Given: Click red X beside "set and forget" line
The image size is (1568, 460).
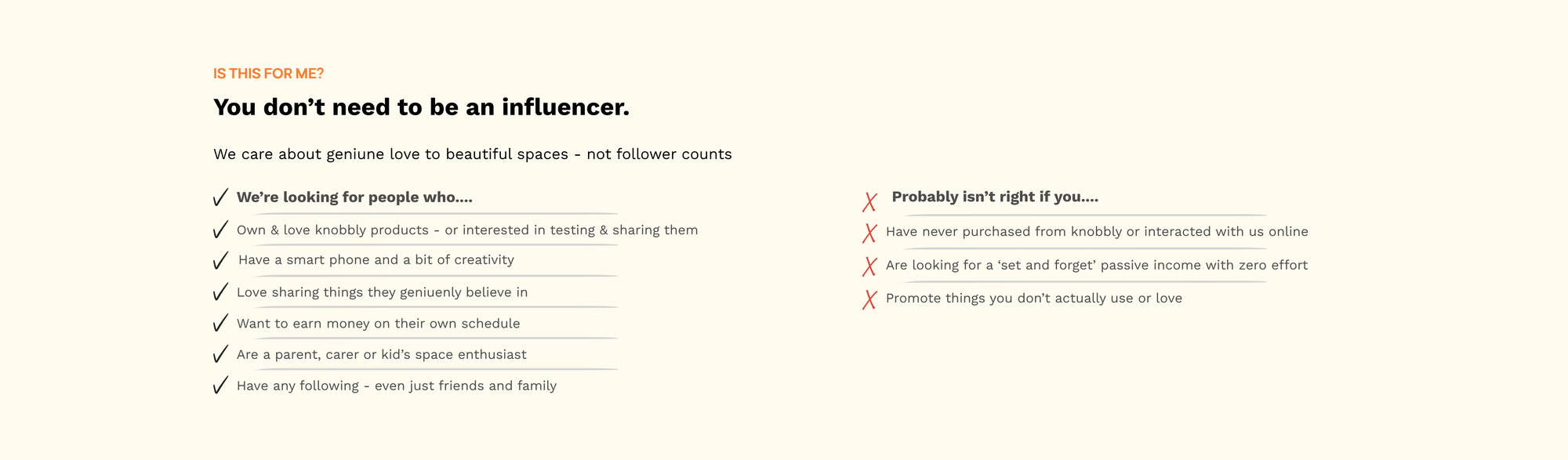Looking at the screenshot, I should [x=869, y=266].
